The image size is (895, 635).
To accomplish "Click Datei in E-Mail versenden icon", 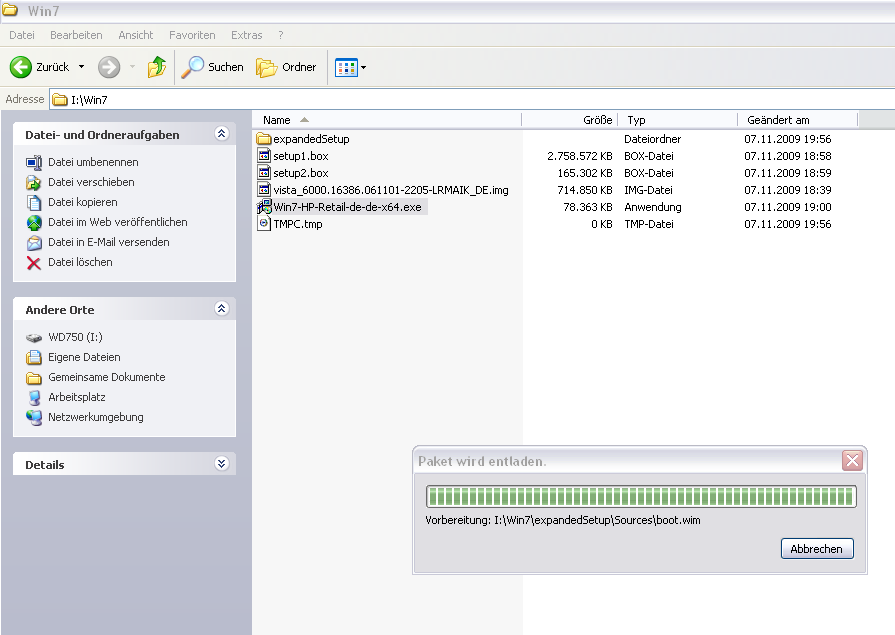I will point(34,243).
